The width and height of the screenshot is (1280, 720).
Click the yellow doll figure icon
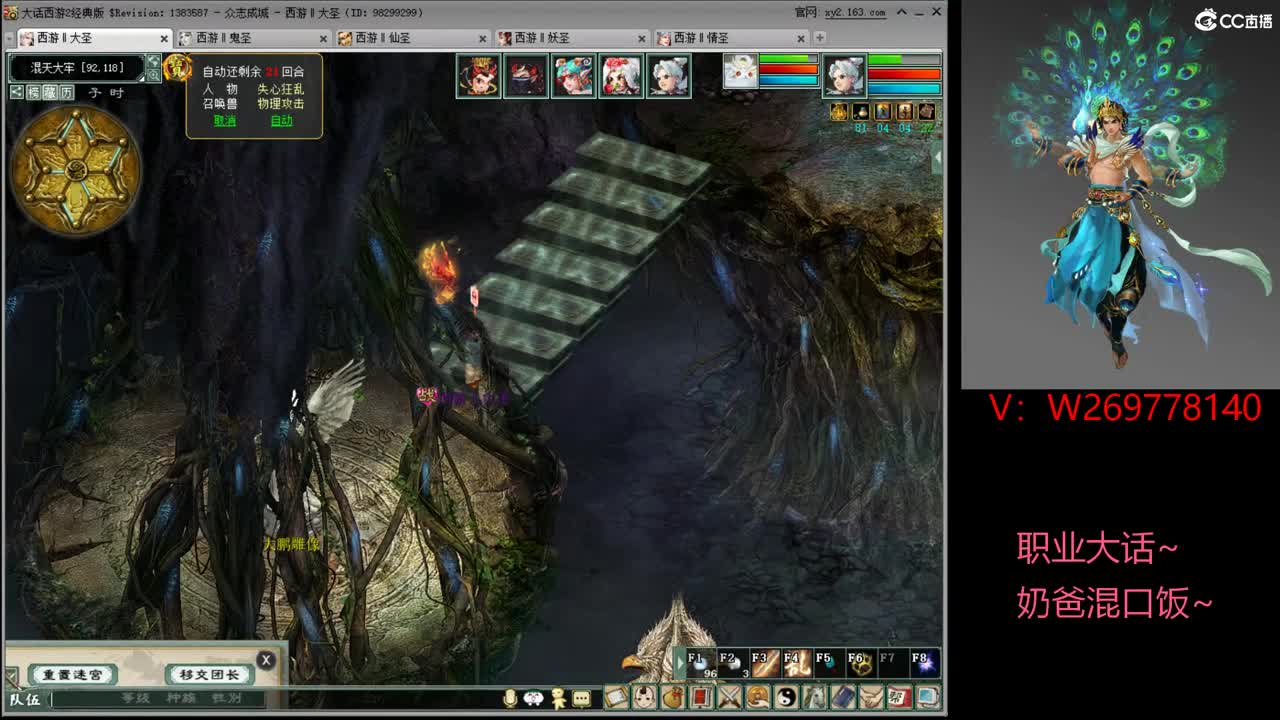[x=558, y=698]
